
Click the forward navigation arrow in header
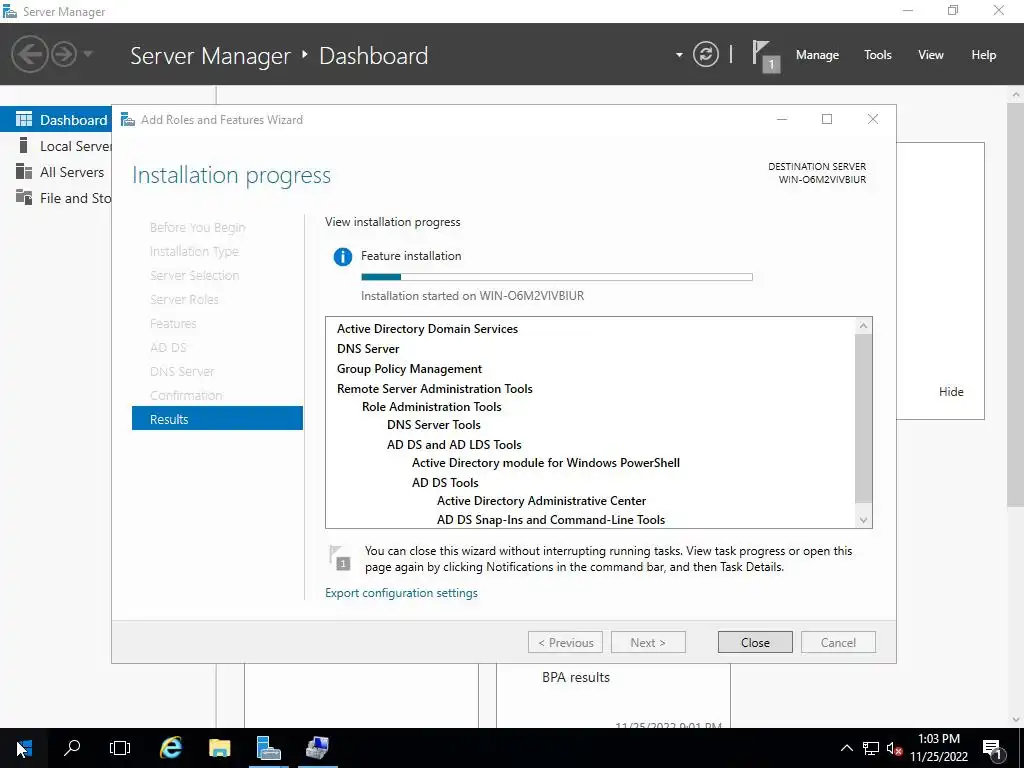pyautogui.click(x=64, y=54)
